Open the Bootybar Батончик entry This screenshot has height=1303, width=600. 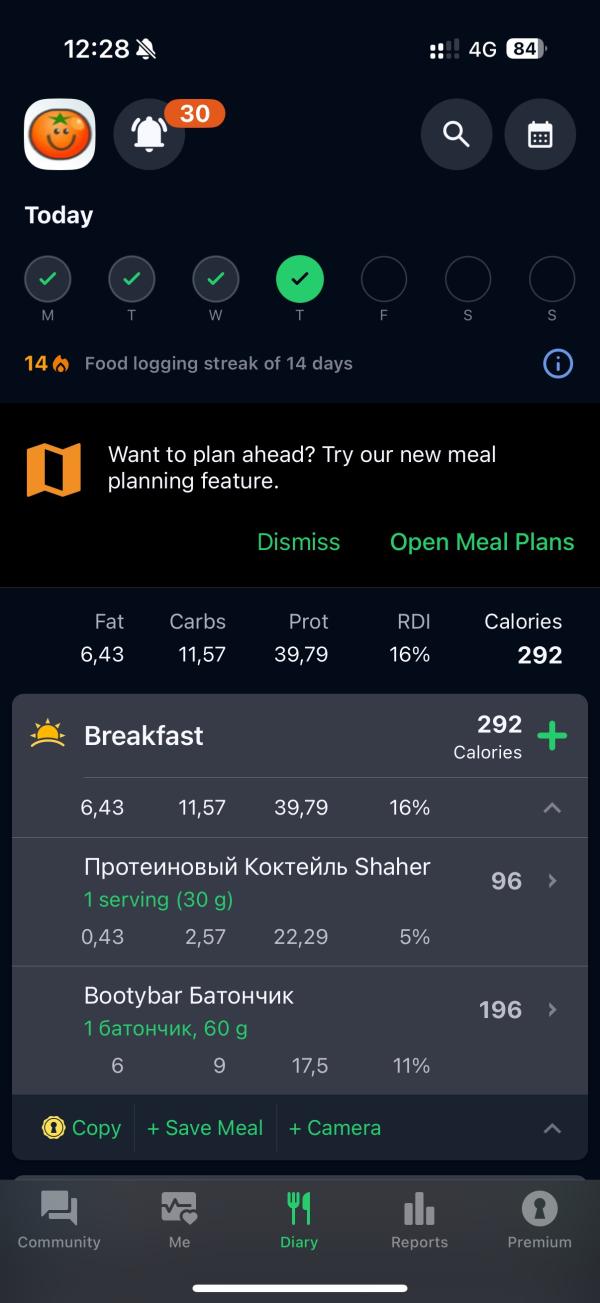pos(300,1030)
